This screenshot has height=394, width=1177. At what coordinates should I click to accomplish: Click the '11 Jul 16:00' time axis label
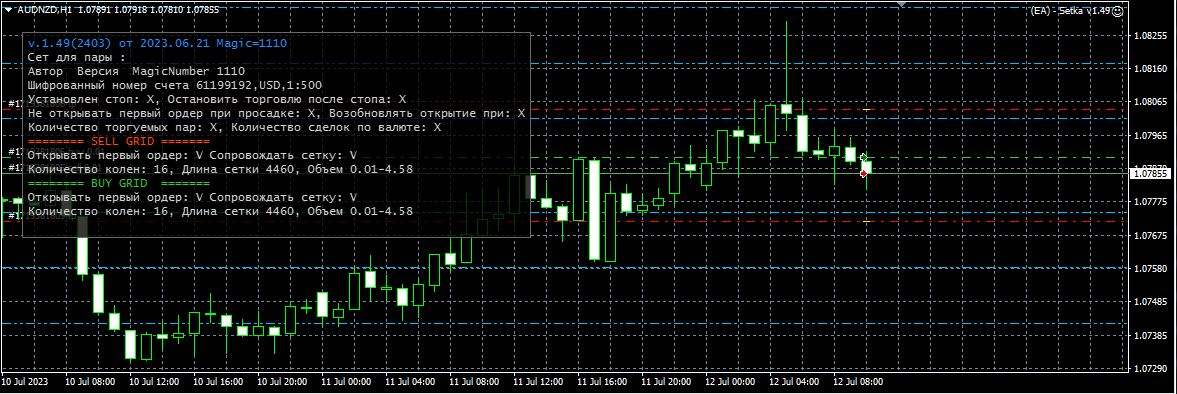click(x=601, y=382)
